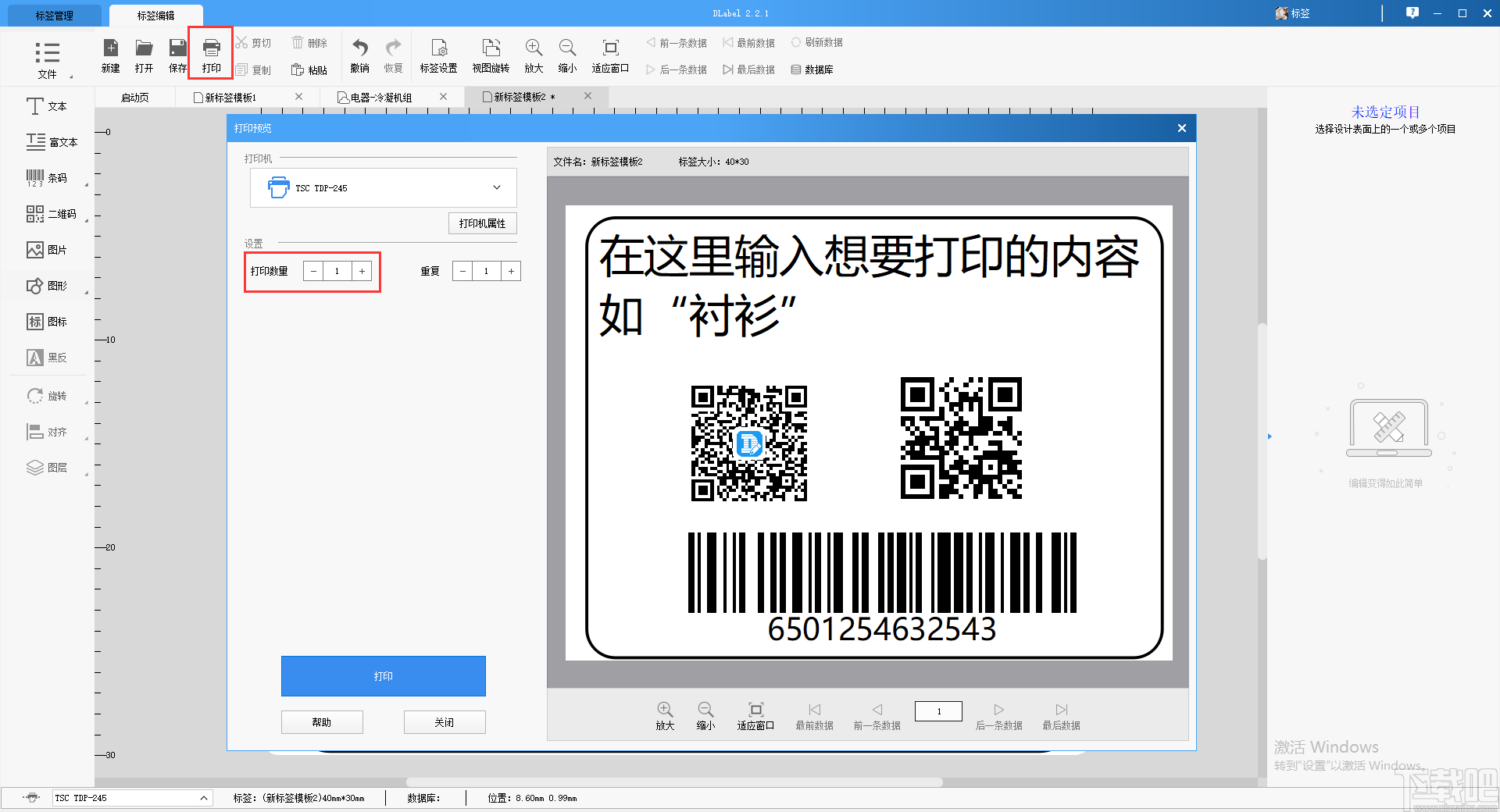The height and width of the screenshot is (812, 1500).
Task: Select the 二维码 QR code tool
Action: click(x=47, y=213)
